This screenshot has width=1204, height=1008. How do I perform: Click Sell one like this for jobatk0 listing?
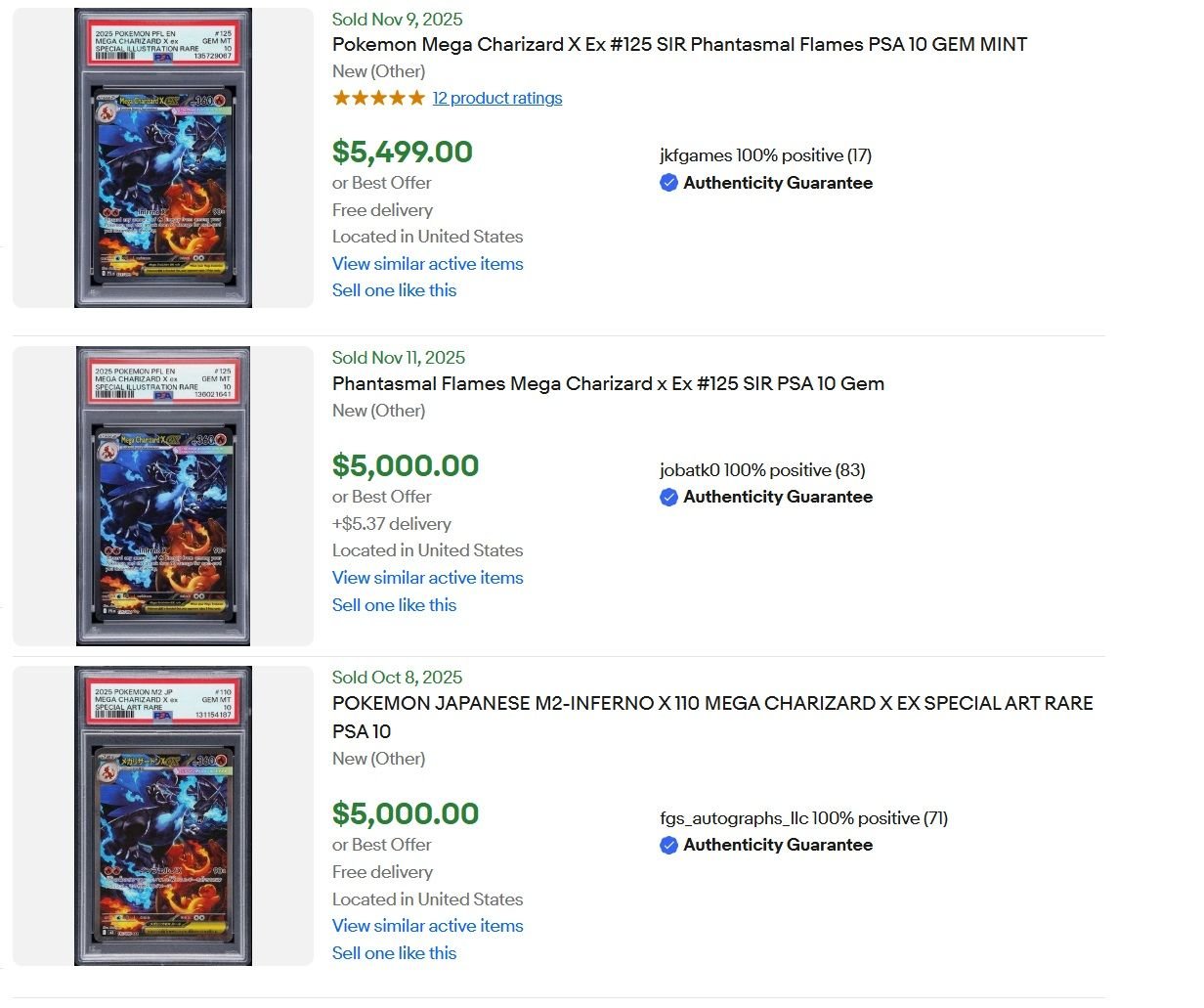click(x=395, y=605)
